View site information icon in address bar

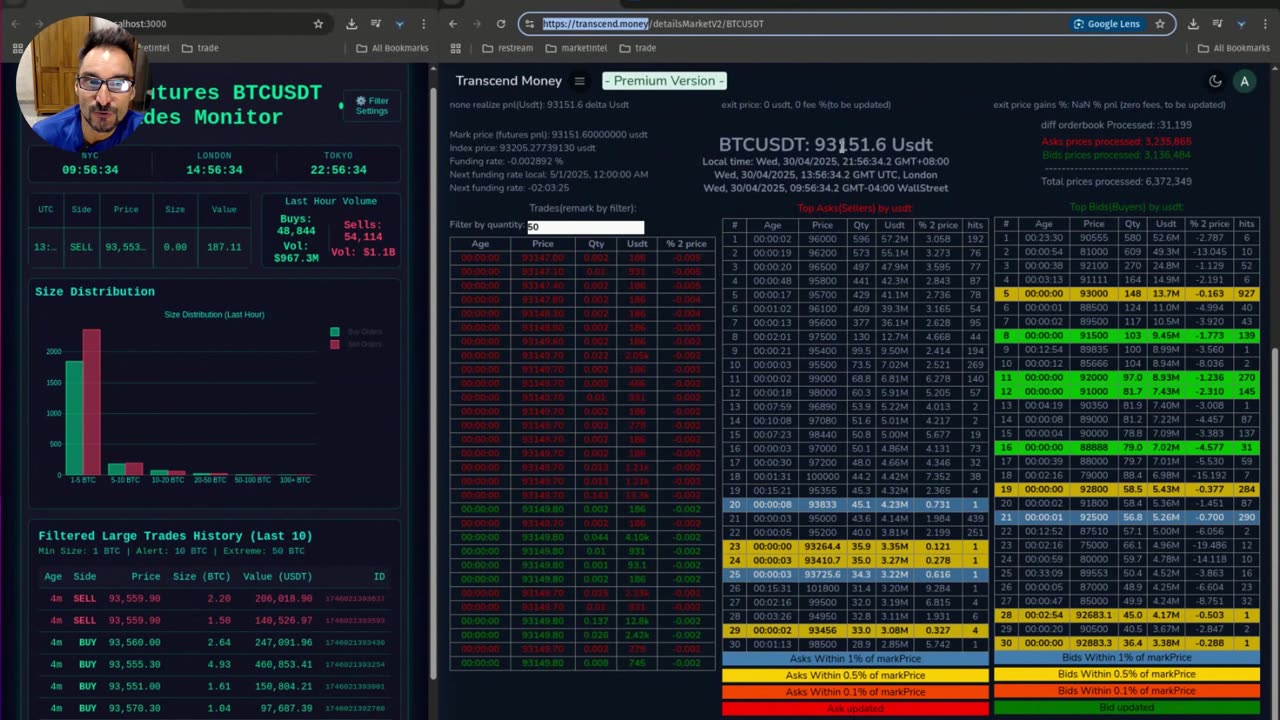click(x=530, y=24)
